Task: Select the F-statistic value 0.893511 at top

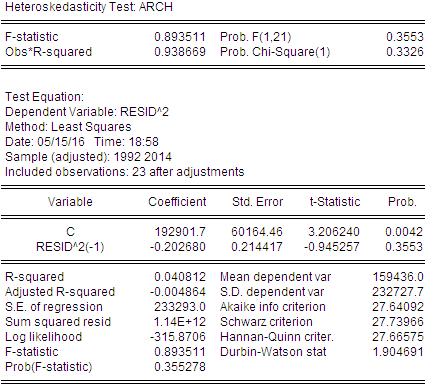Action: point(180,37)
